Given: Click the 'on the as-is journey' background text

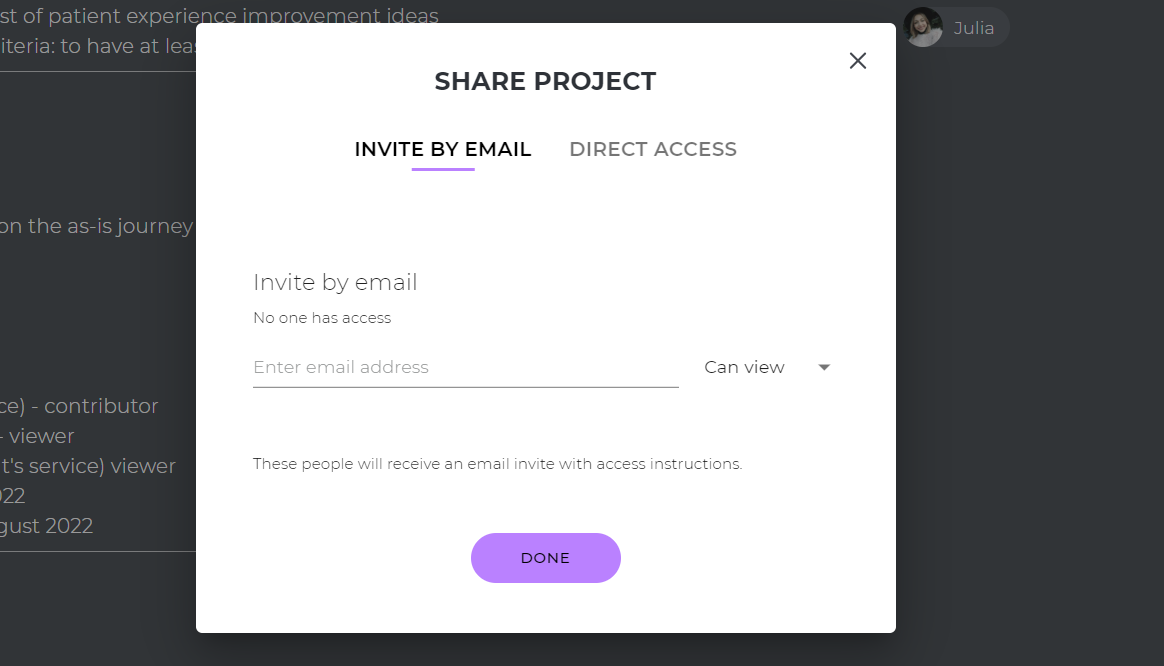Looking at the screenshot, I should tap(97, 226).
